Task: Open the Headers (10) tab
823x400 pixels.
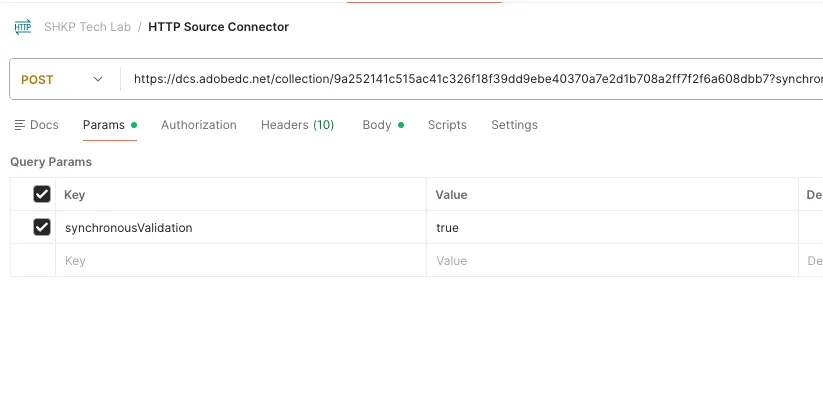Action: (298, 125)
